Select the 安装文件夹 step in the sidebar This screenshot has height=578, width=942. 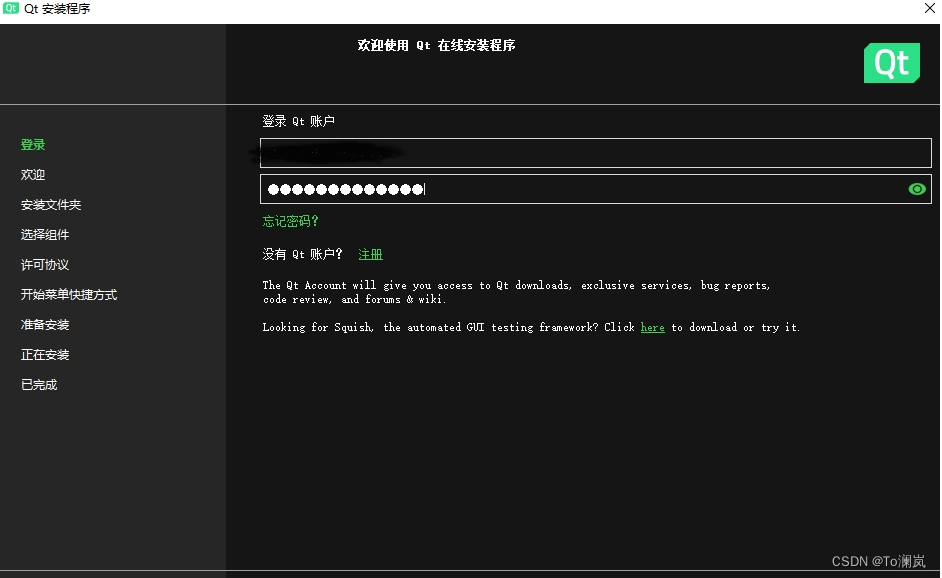[x=51, y=205]
